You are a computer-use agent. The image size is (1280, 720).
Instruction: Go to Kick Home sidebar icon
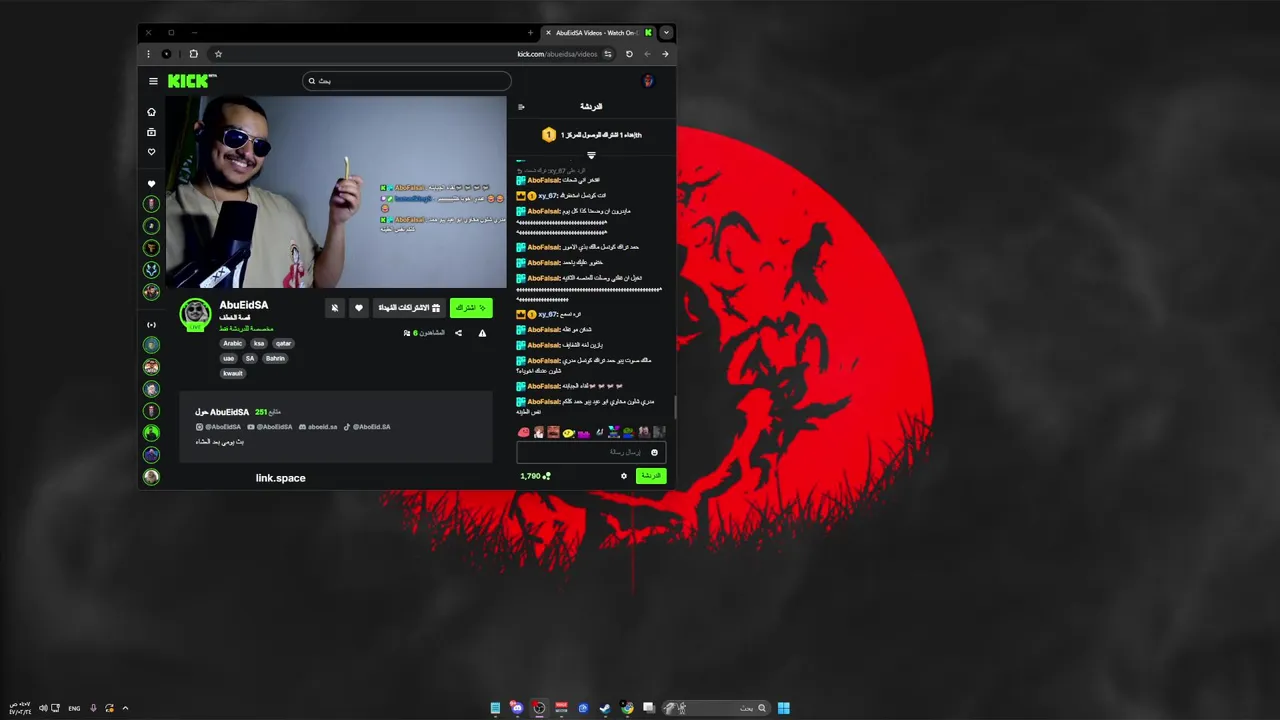tap(152, 112)
